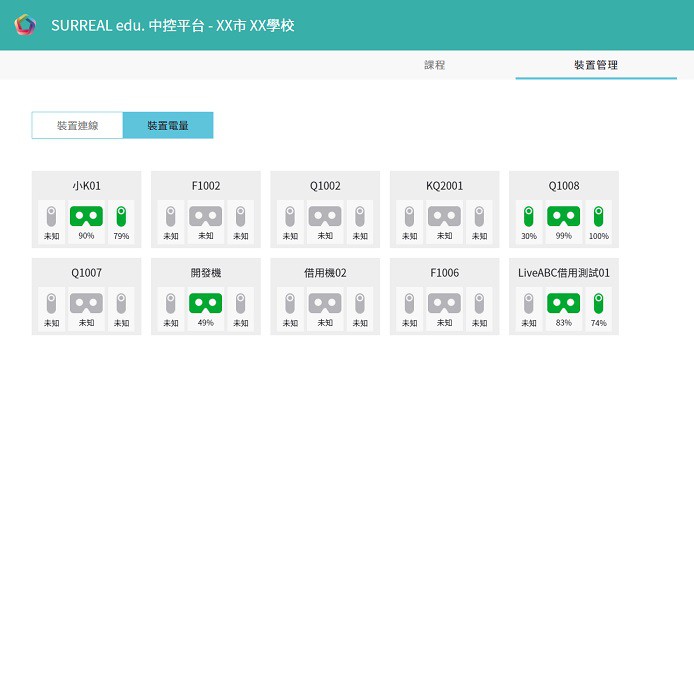Click Q1008 headset icon showing 99%
Viewport: 694px width, 700px height.
click(x=564, y=216)
